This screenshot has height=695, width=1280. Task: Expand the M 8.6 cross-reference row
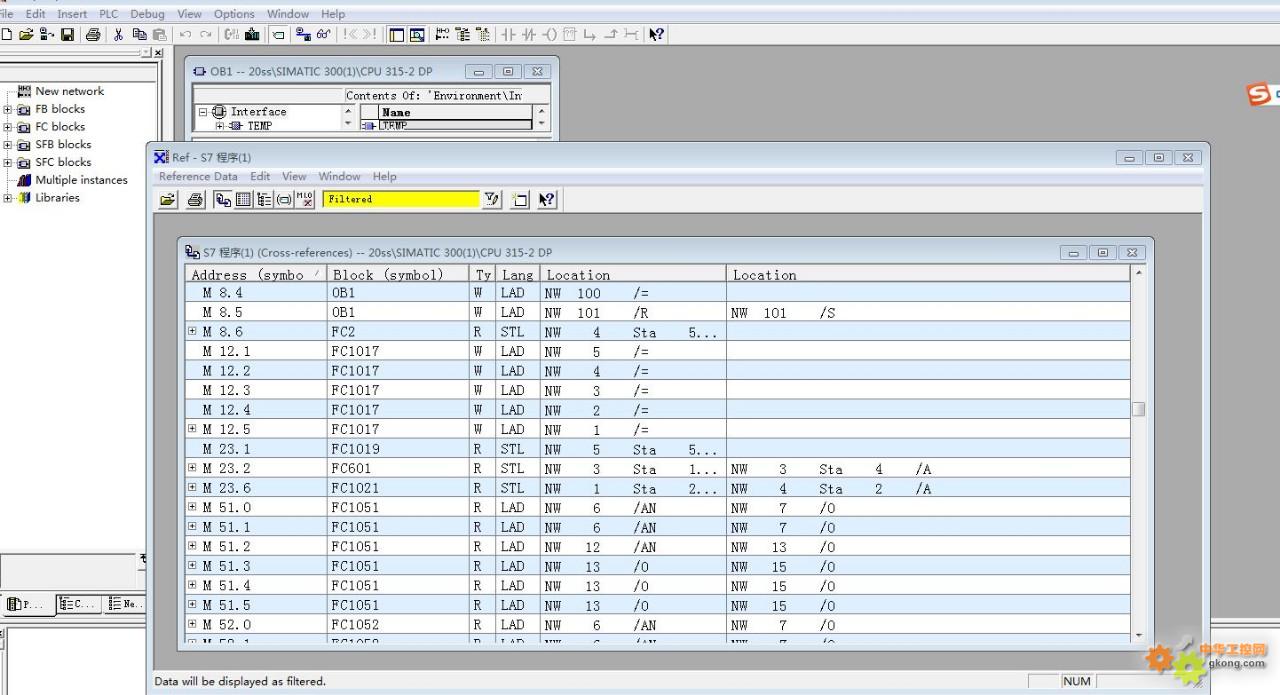(x=192, y=331)
